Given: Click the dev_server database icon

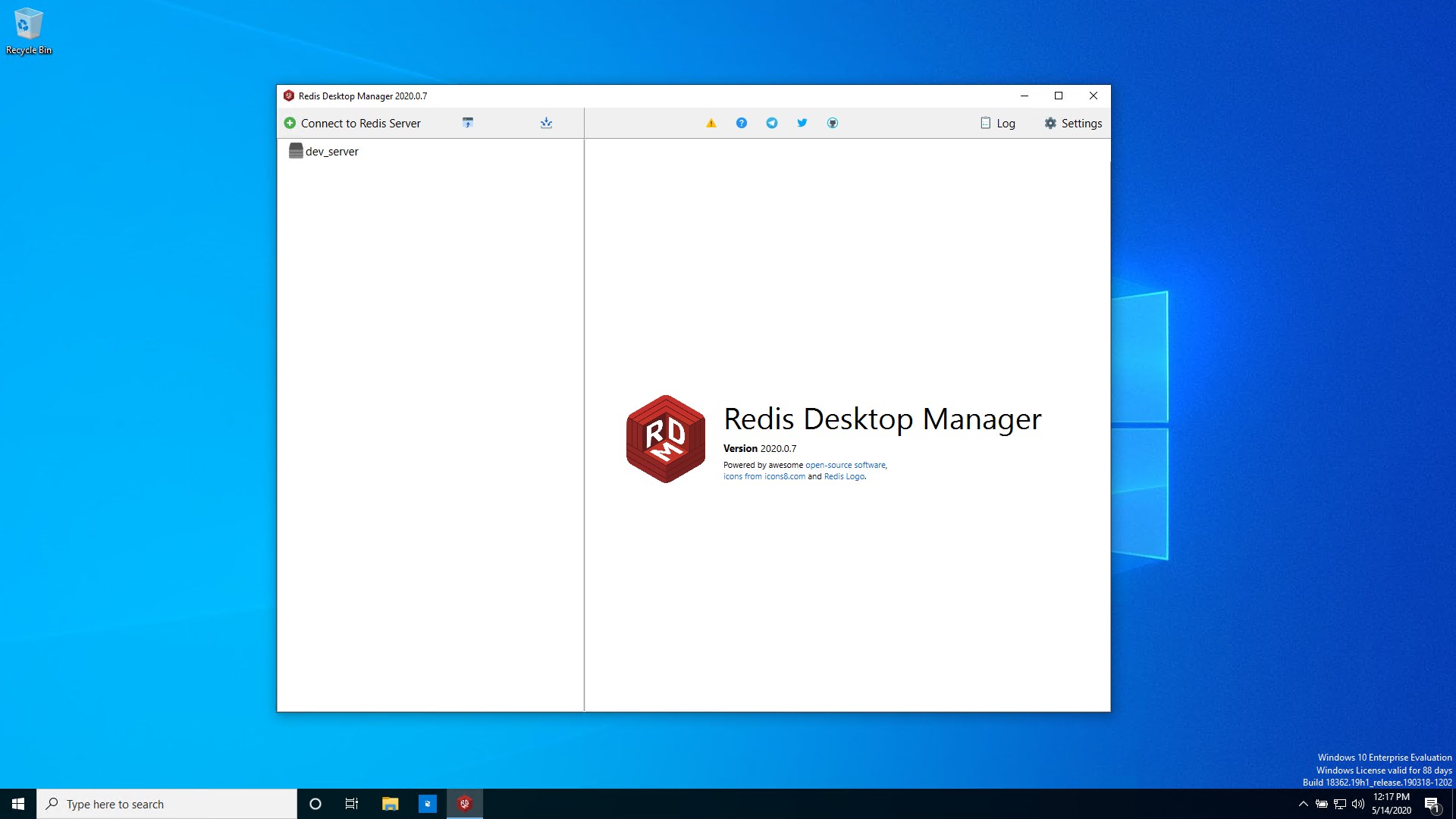Looking at the screenshot, I should coord(296,151).
